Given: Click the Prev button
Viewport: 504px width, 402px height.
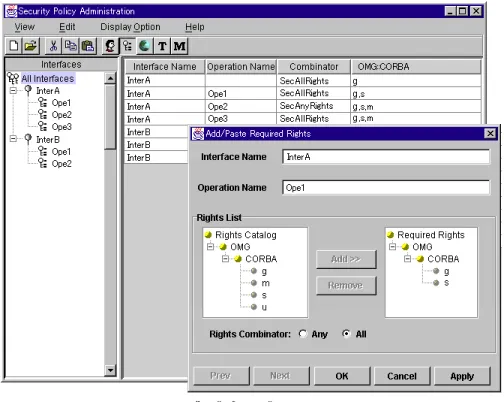Looking at the screenshot, I should (x=221, y=376).
